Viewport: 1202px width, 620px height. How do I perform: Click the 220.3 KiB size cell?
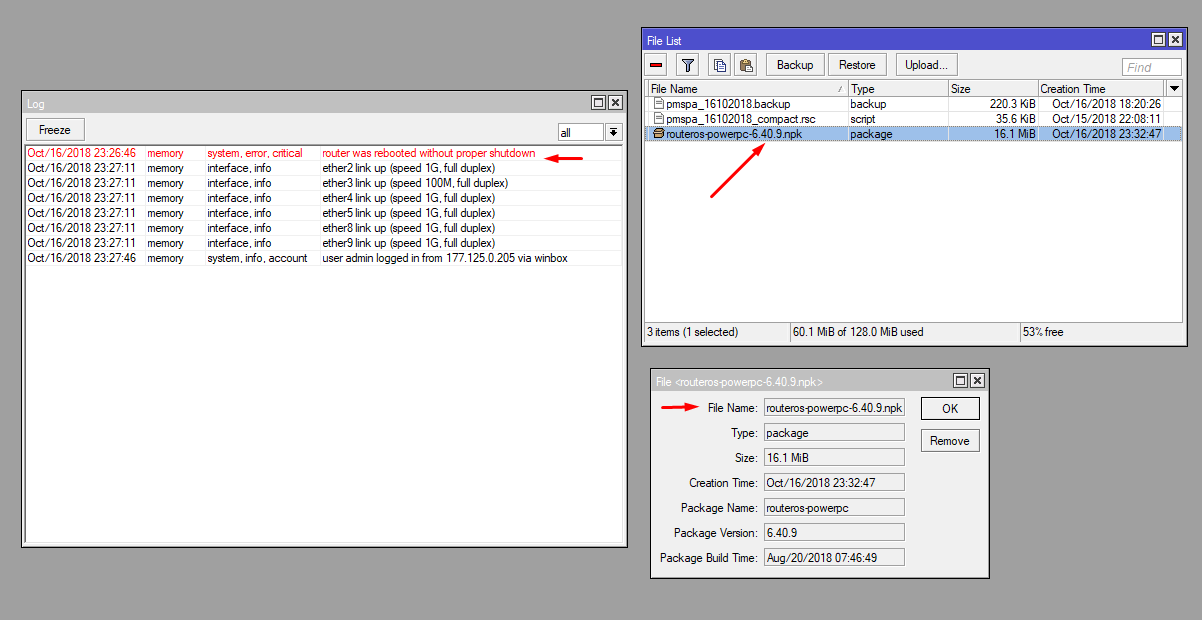[x=1010, y=104]
